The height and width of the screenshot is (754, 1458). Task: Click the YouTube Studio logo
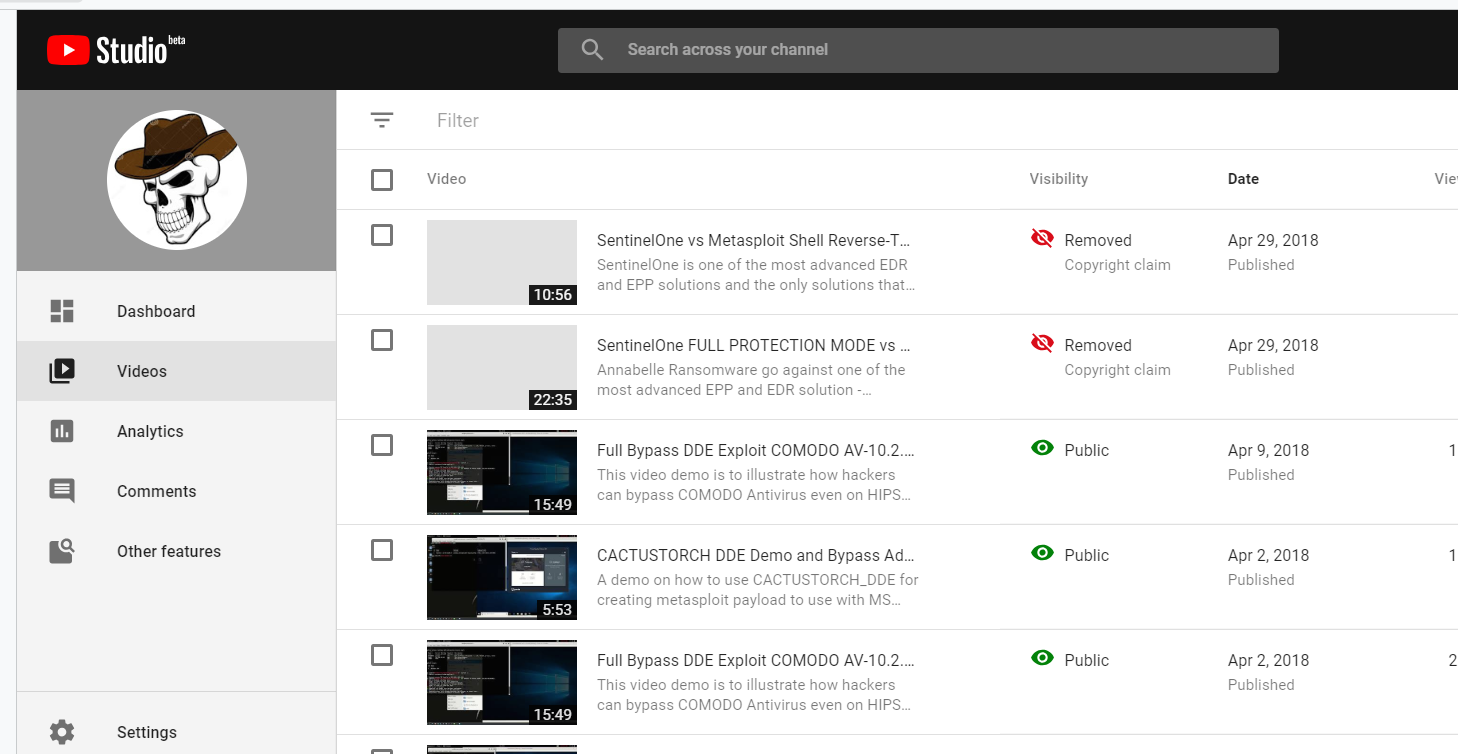(x=116, y=50)
